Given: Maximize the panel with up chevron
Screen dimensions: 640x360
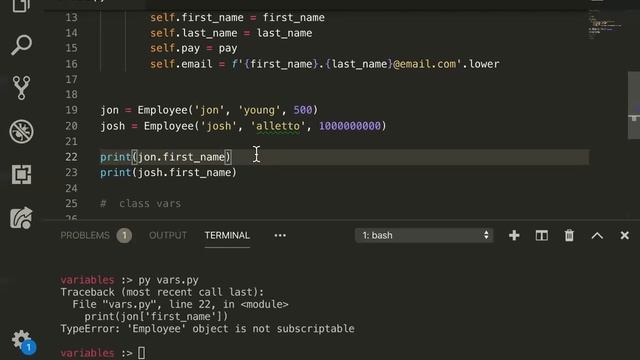Looking at the screenshot, I should [597, 236].
